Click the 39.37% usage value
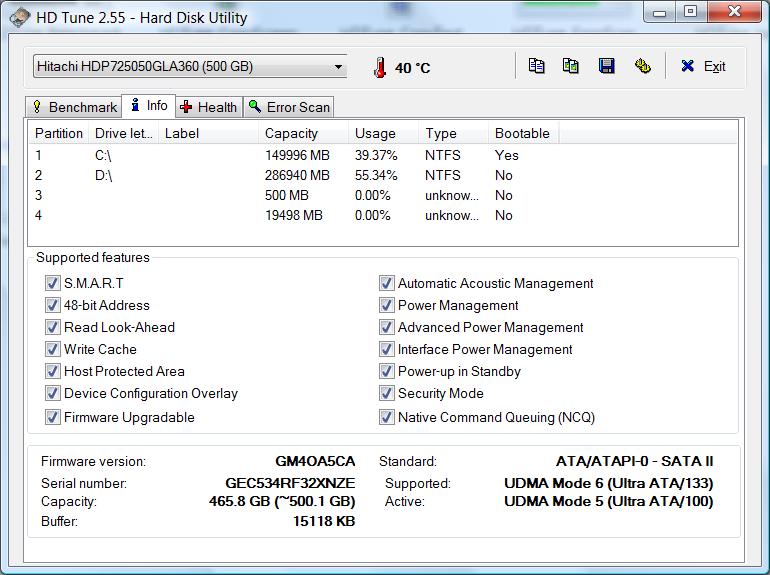 coord(376,156)
